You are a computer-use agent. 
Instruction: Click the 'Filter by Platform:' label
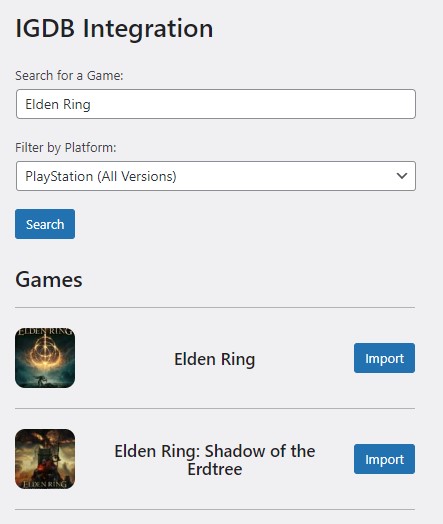(x=66, y=147)
